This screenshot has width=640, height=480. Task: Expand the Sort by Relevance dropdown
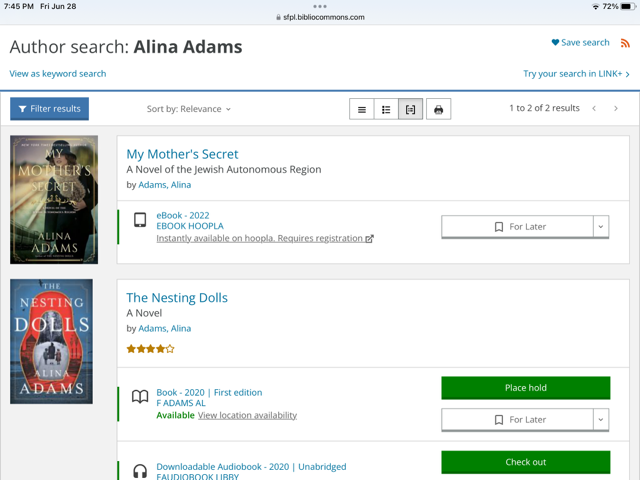coord(189,109)
